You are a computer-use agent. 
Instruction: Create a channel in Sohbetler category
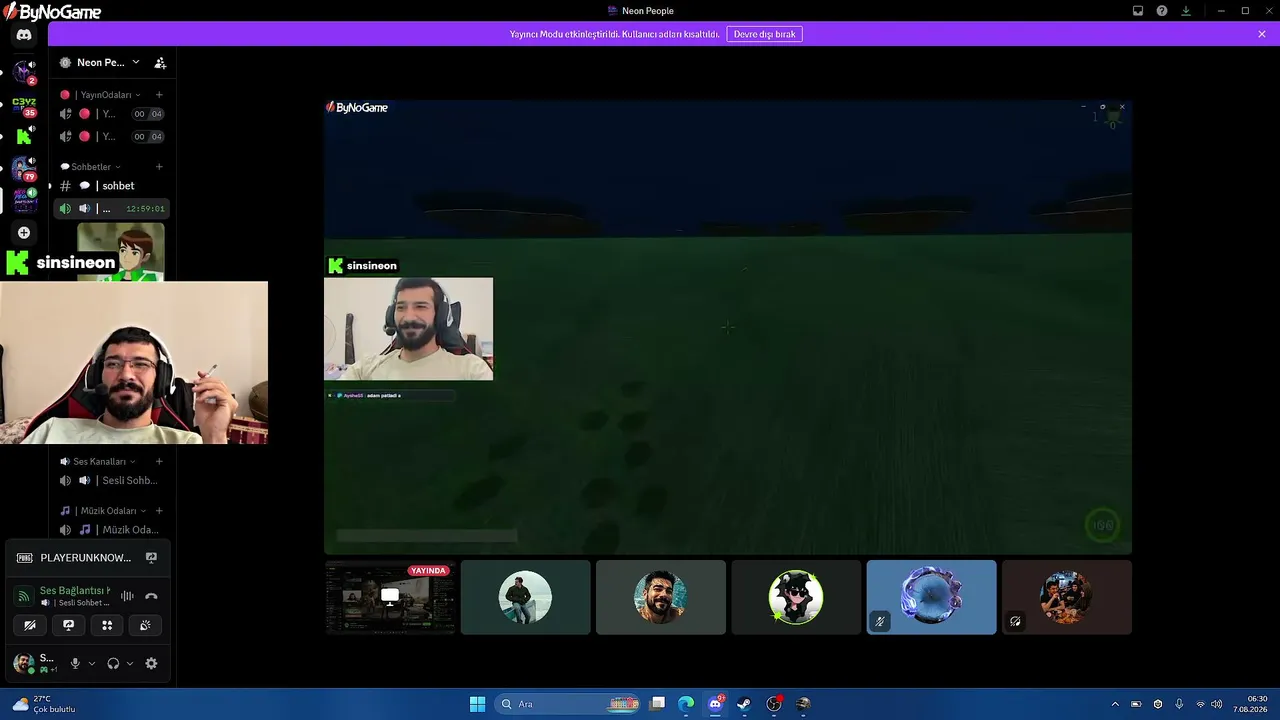(x=159, y=167)
